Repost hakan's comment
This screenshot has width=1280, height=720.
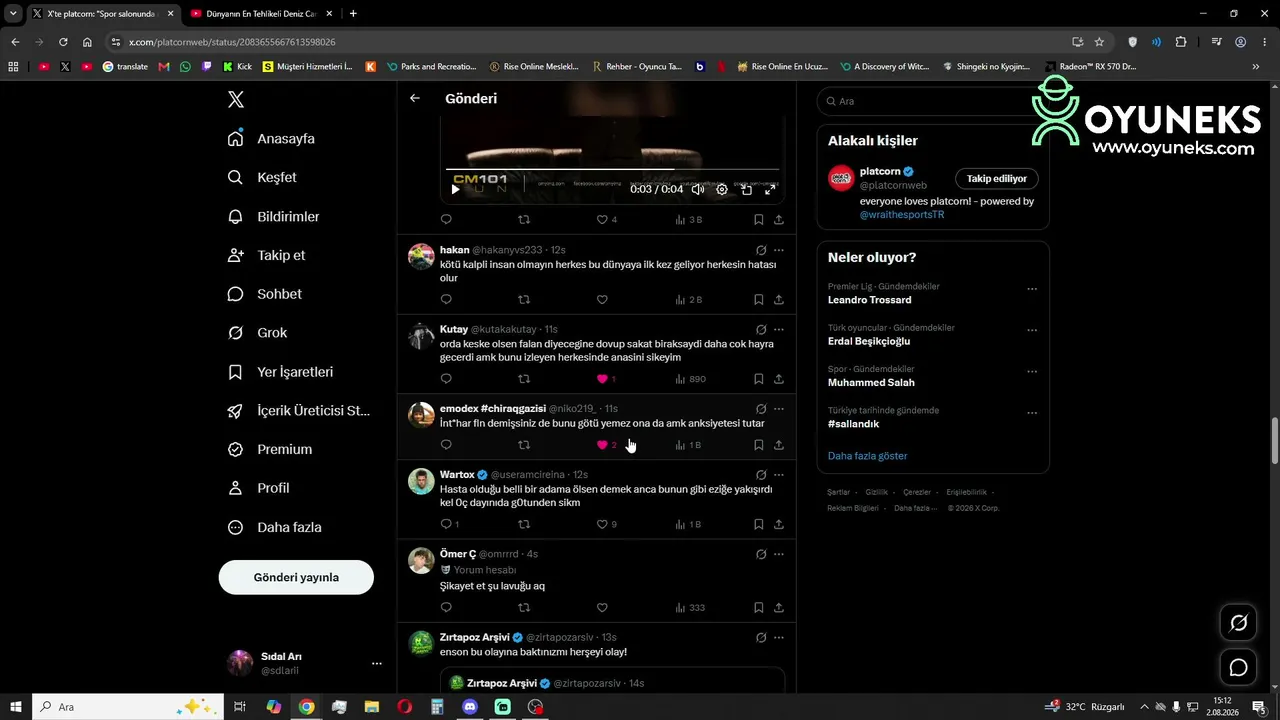click(524, 299)
